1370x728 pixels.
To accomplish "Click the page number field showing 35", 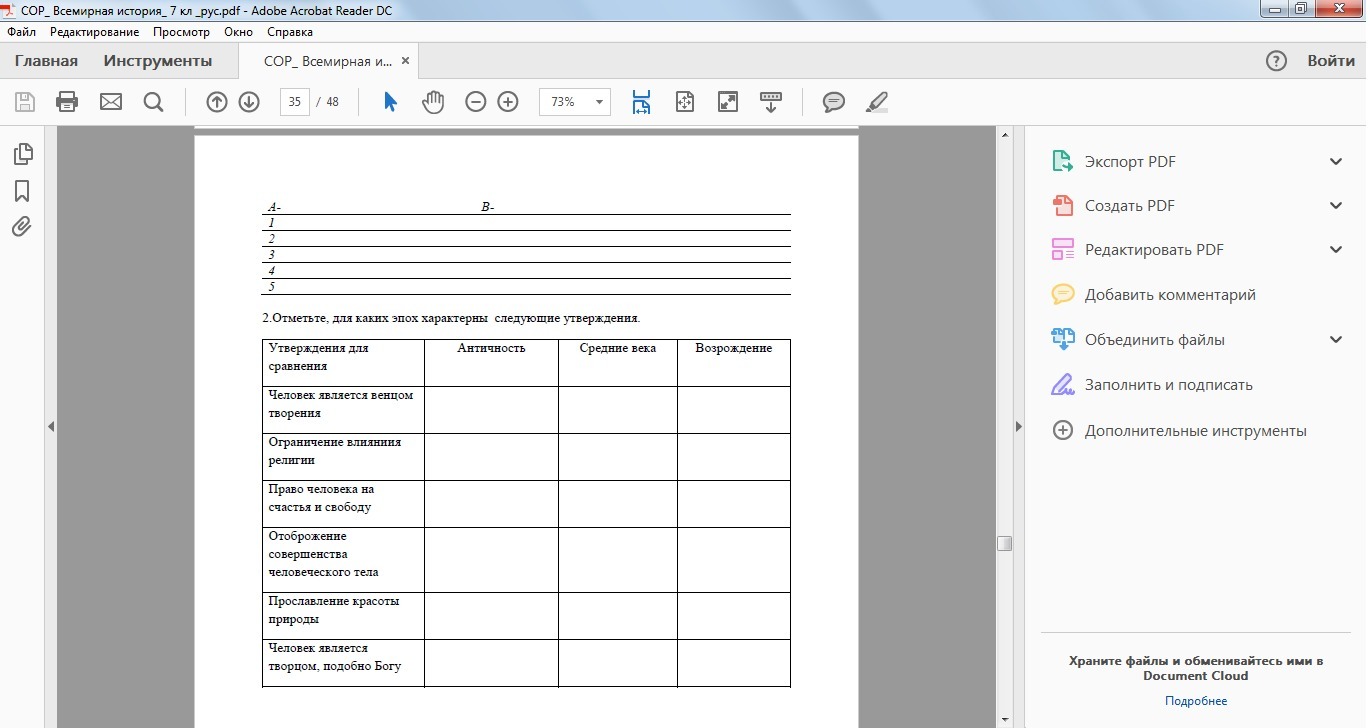I will coord(295,102).
